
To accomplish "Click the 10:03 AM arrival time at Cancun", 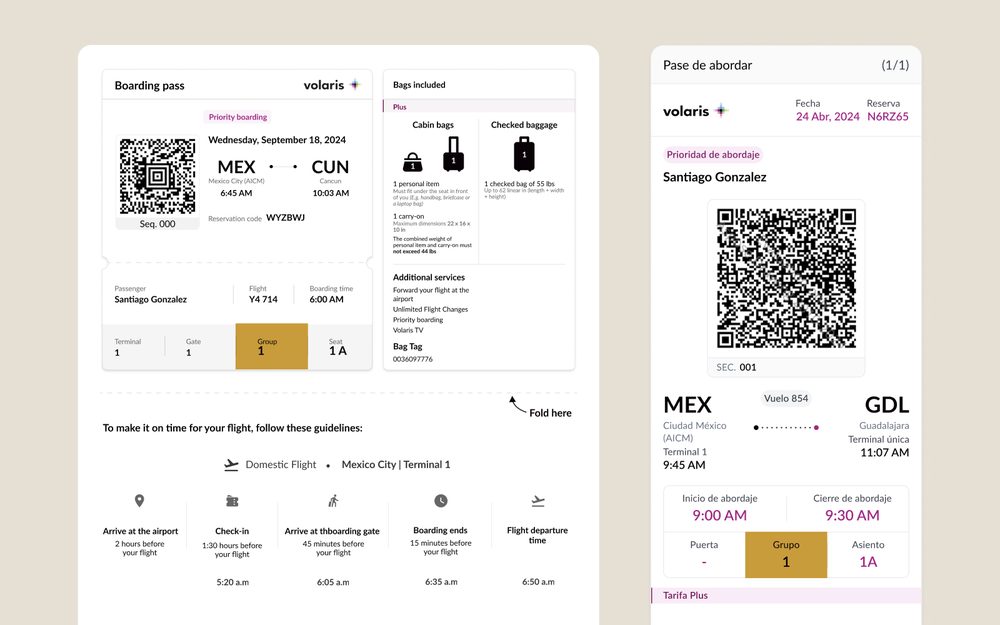I will pos(330,193).
